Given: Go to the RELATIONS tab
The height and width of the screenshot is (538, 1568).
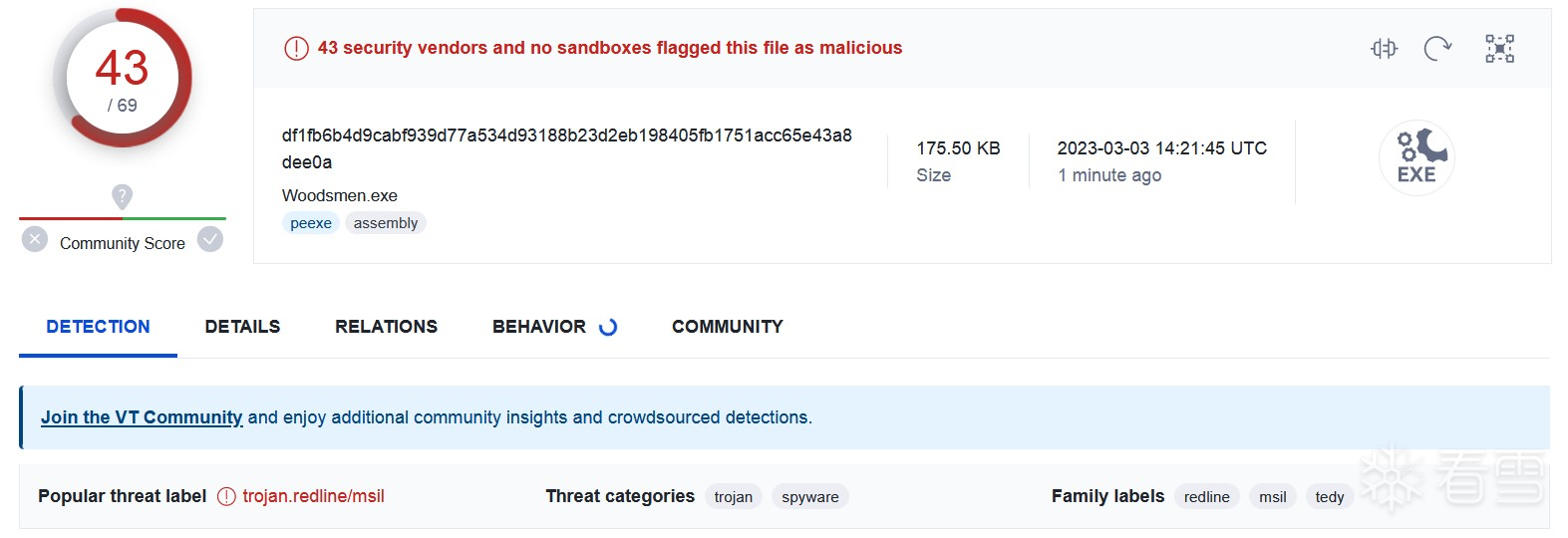Looking at the screenshot, I should [x=386, y=327].
